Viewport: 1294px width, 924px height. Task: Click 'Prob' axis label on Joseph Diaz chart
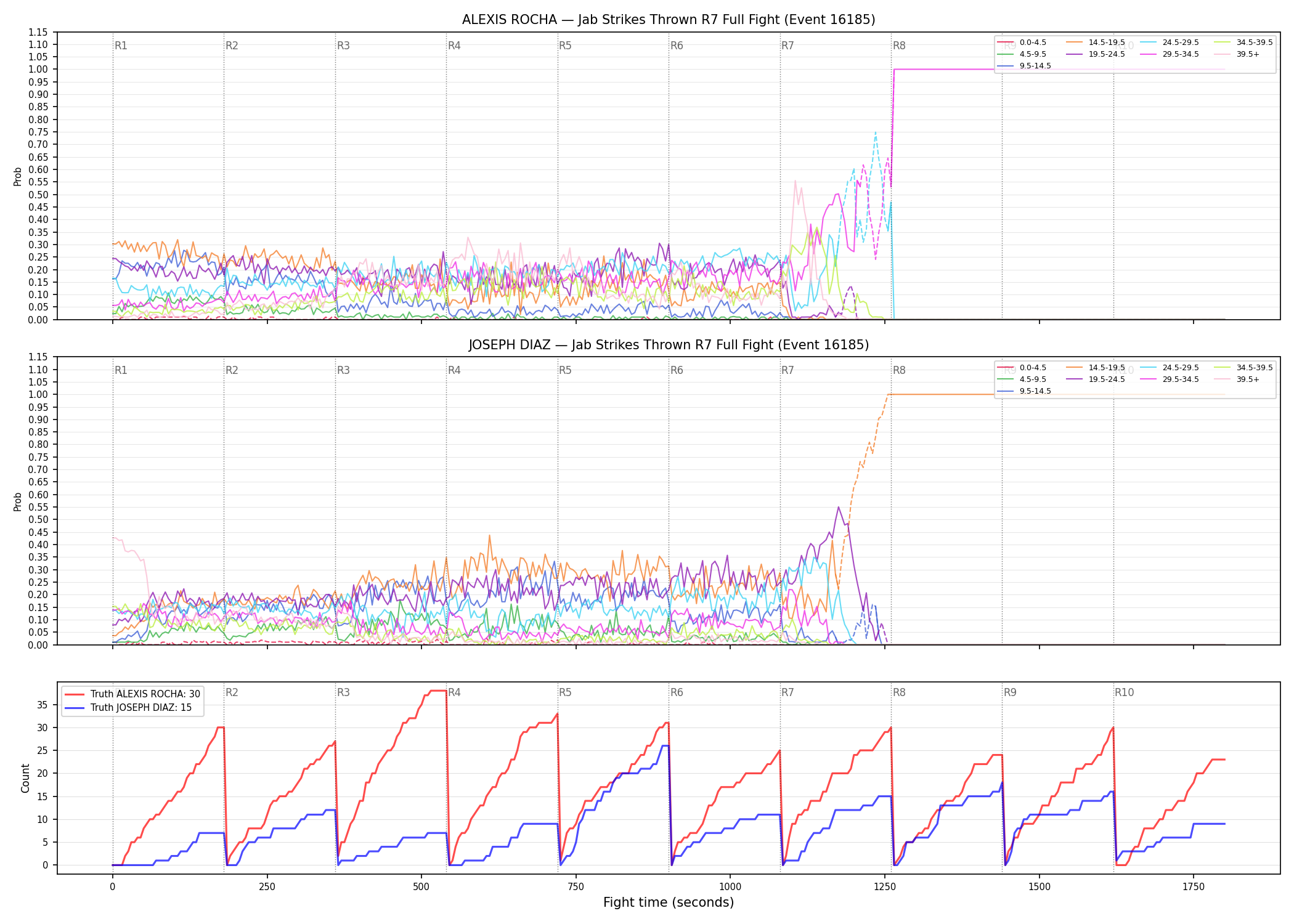pos(18,501)
